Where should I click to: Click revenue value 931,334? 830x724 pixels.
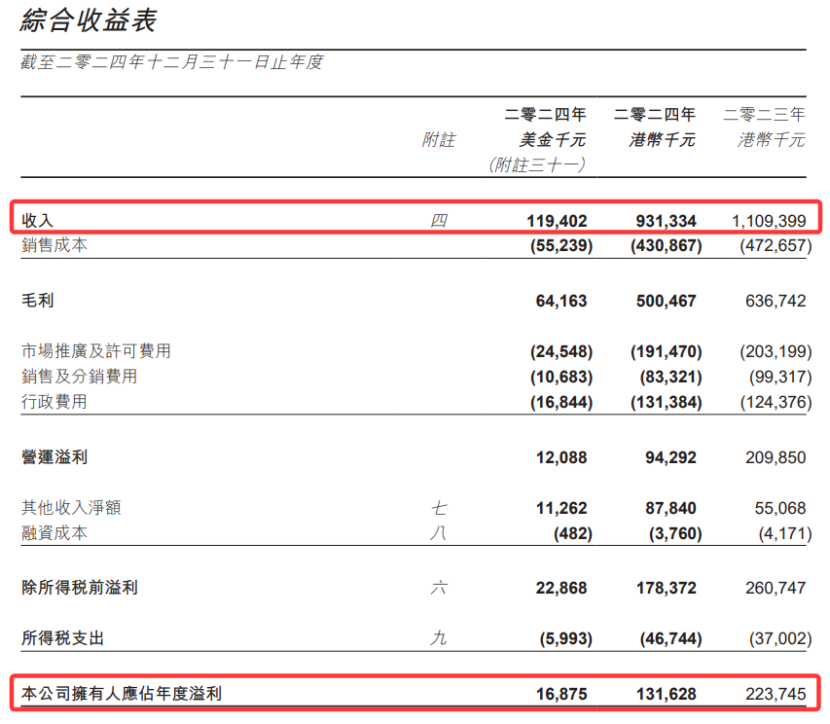click(664, 220)
